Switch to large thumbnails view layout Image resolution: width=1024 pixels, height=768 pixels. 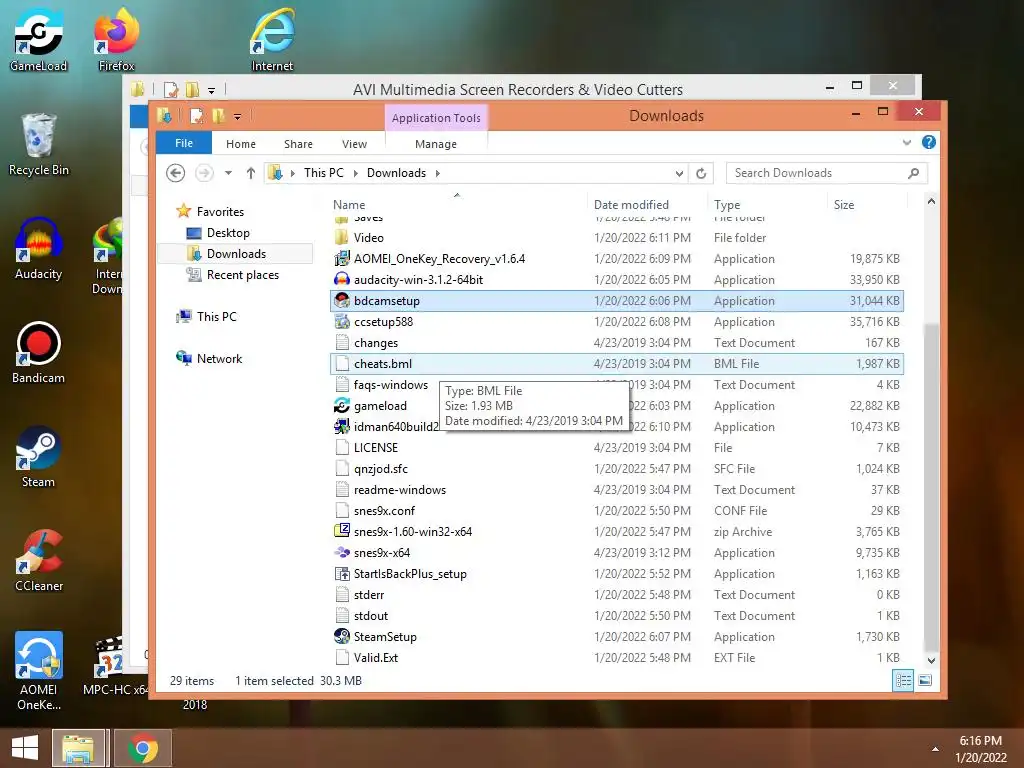(x=925, y=680)
